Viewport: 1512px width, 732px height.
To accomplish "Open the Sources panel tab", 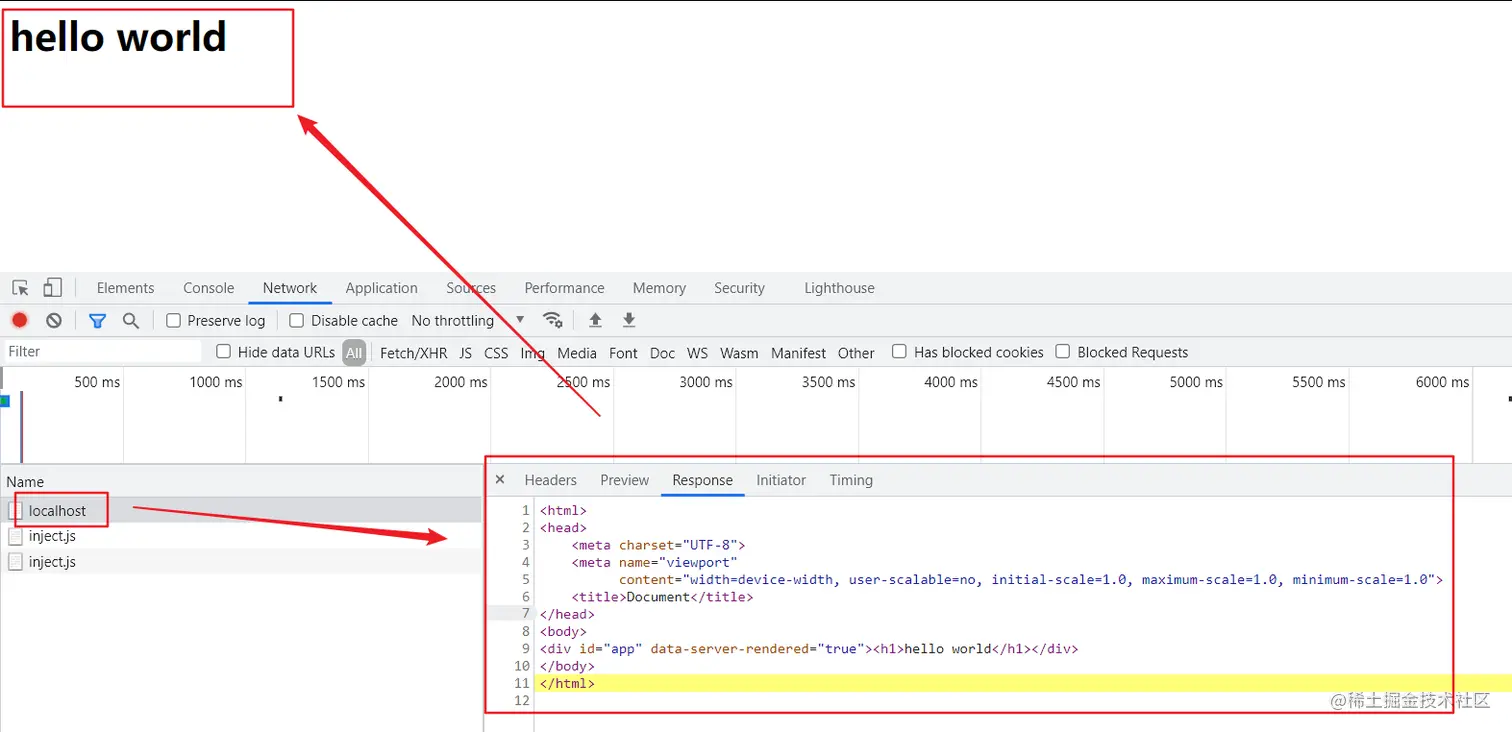I will click(471, 288).
